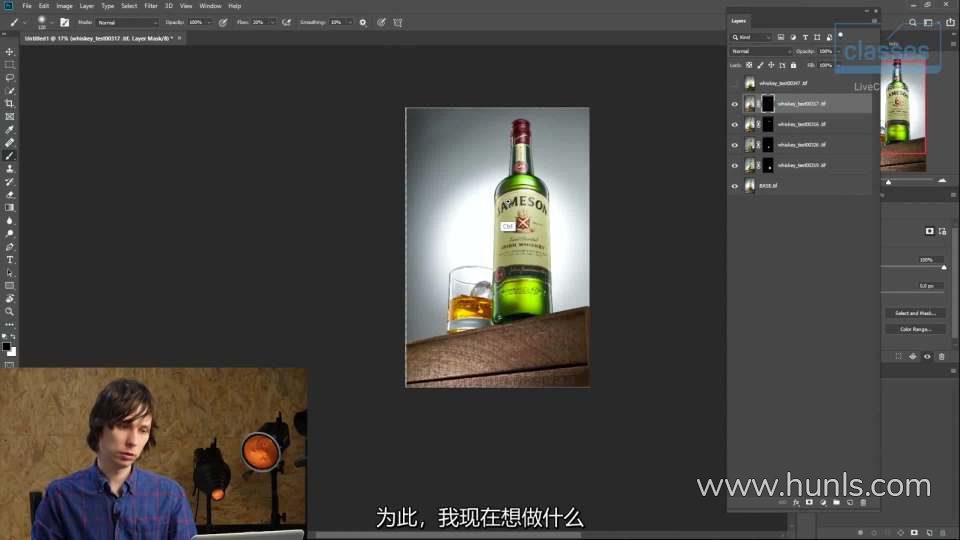Select the Rectangle shape tool
This screenshot has height=540, width=960.
(9, 285)
